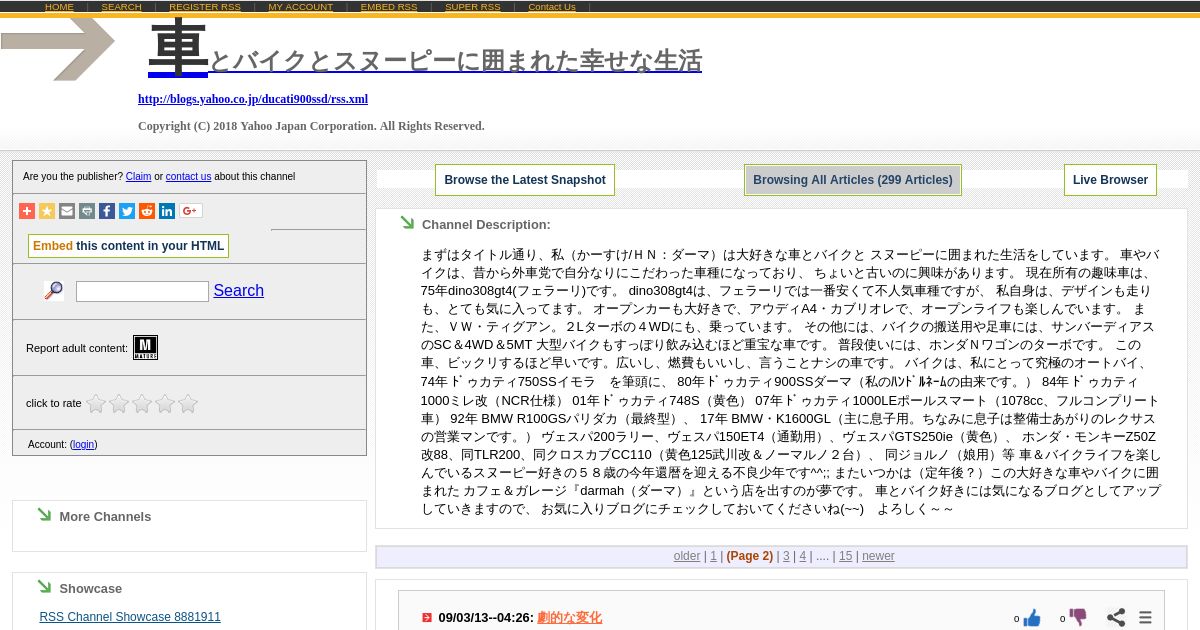Dislike the article with thumbs down
Screen dimensions: 1200x630
(1078, 618)
